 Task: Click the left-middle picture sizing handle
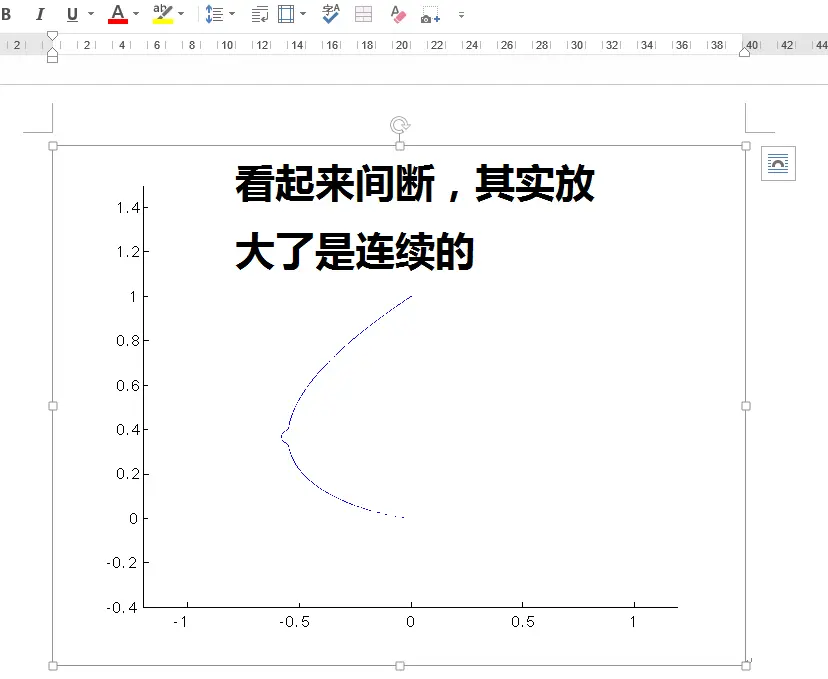pyautogui.click(x=53, y=405)
